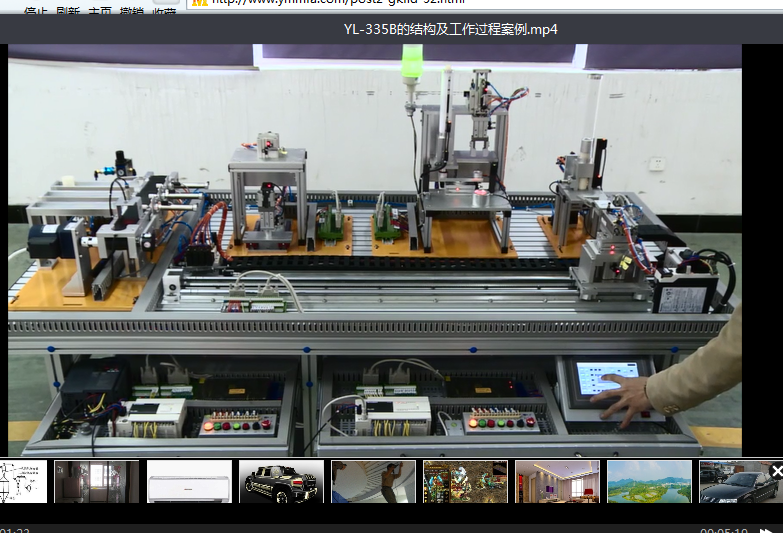783x533 pixels.
Task: Go to 主页 (Home) in browser toolbar
Action: pos(100,10)
